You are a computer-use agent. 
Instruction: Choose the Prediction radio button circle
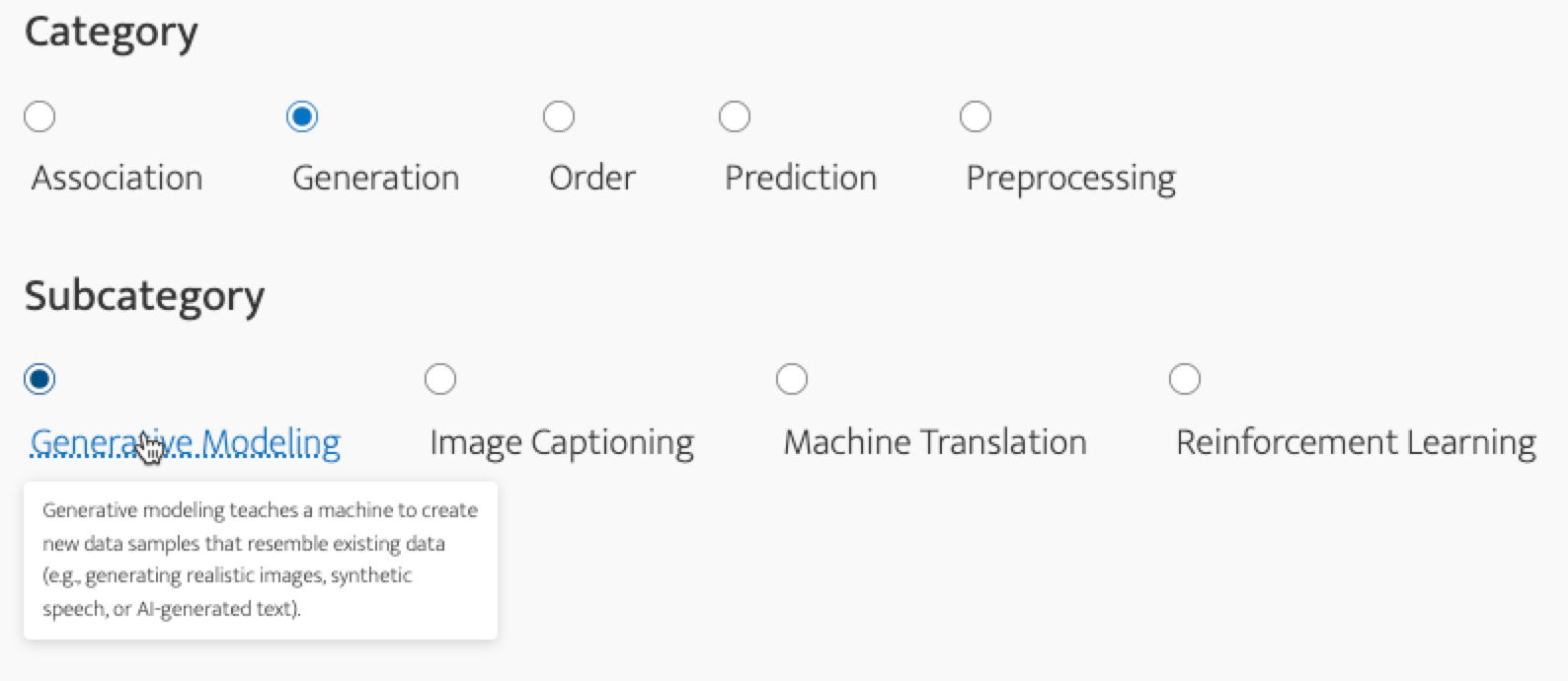pyautogui.click(x=735, y=116)
